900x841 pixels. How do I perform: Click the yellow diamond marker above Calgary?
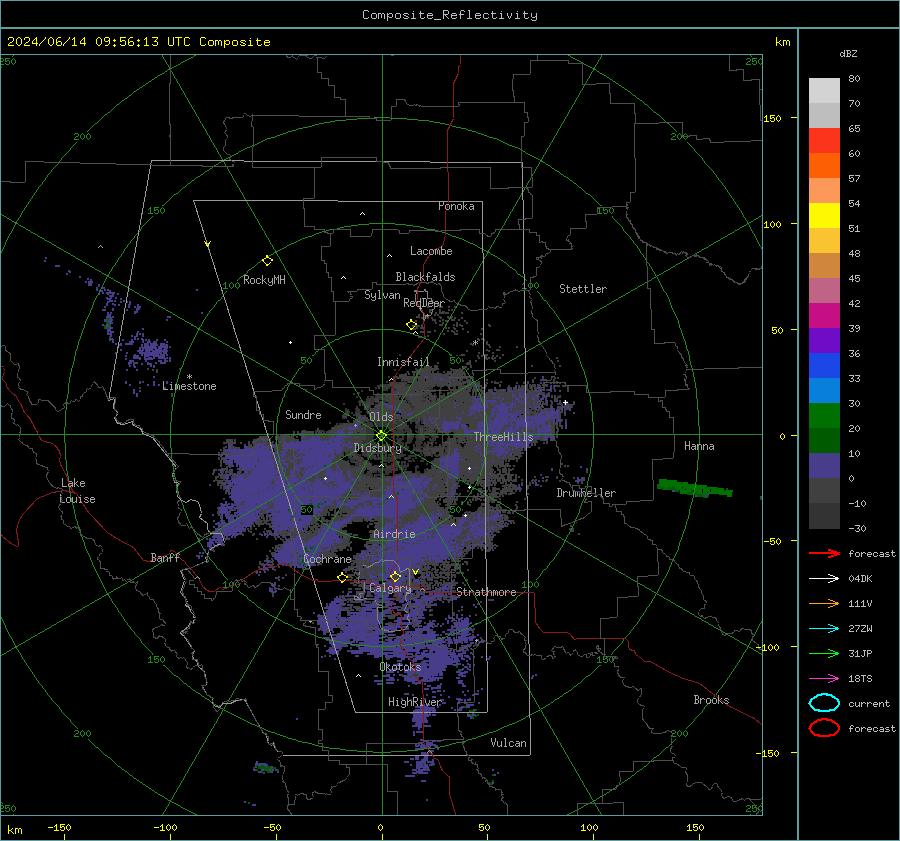click(395, 576)
